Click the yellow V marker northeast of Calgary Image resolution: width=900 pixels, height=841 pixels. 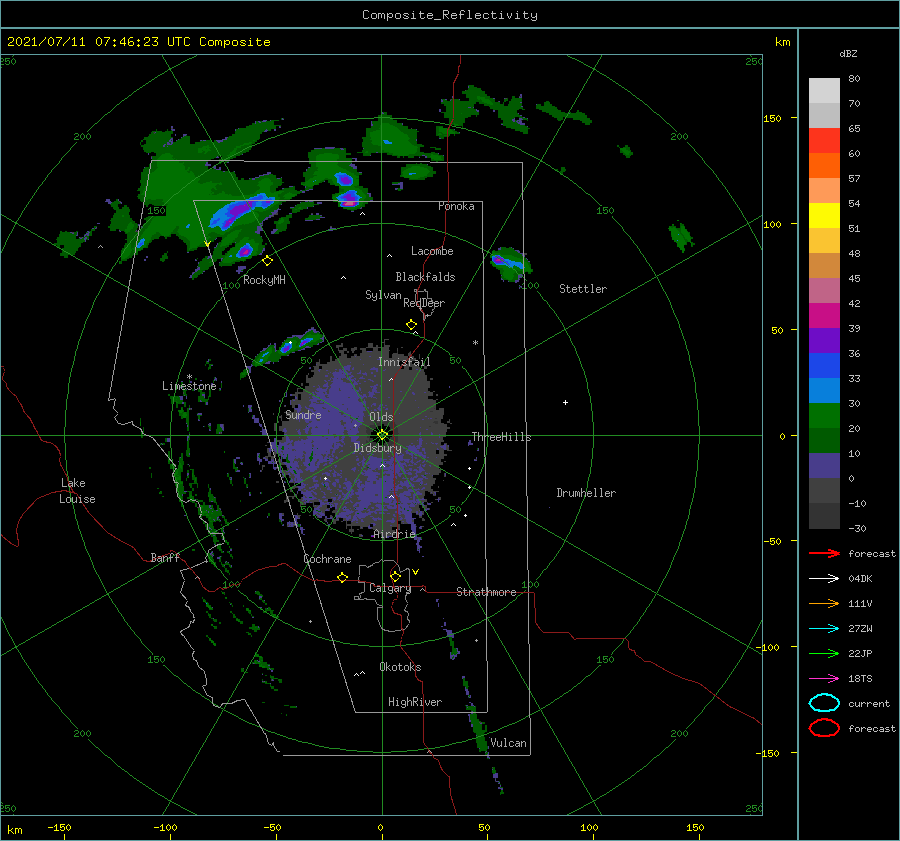pos(415,572)
